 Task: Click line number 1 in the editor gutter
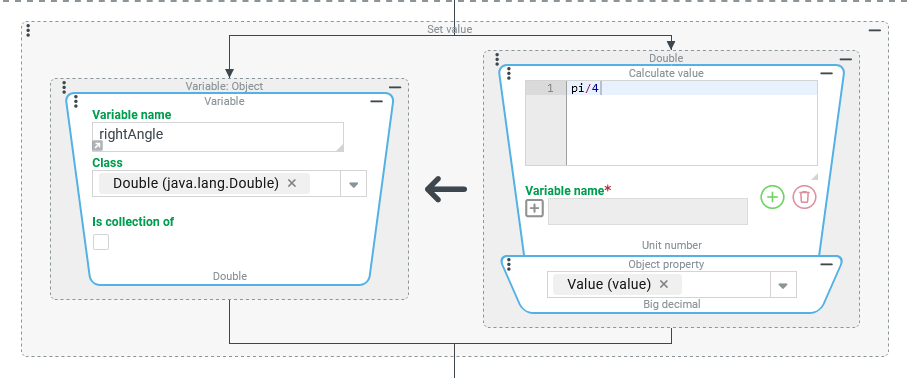550,89
